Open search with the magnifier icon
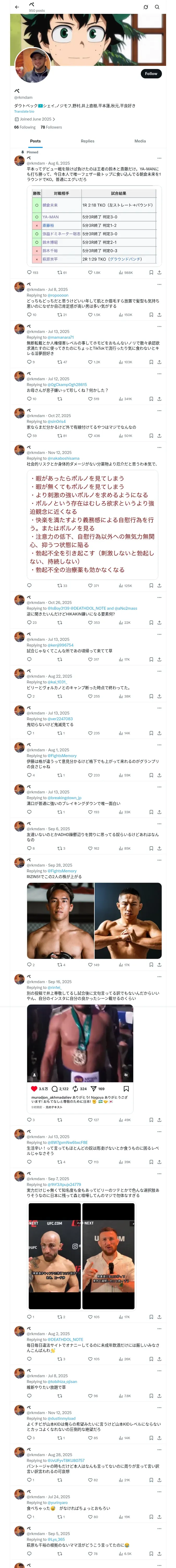Screen dimensions: 176x1568 [157, 7]
